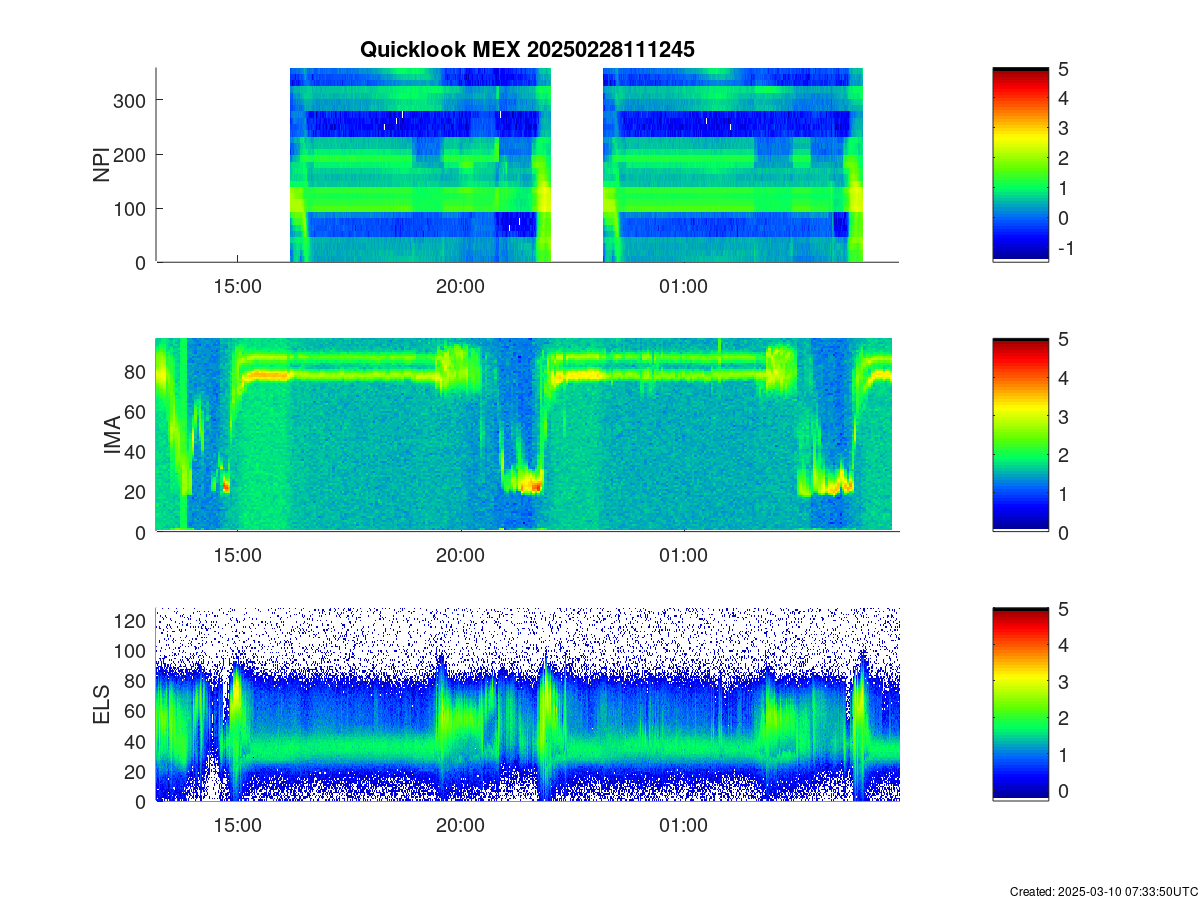Click the 01:00 time label under NPI plot

pyautogui.click(x=683, y=286)
